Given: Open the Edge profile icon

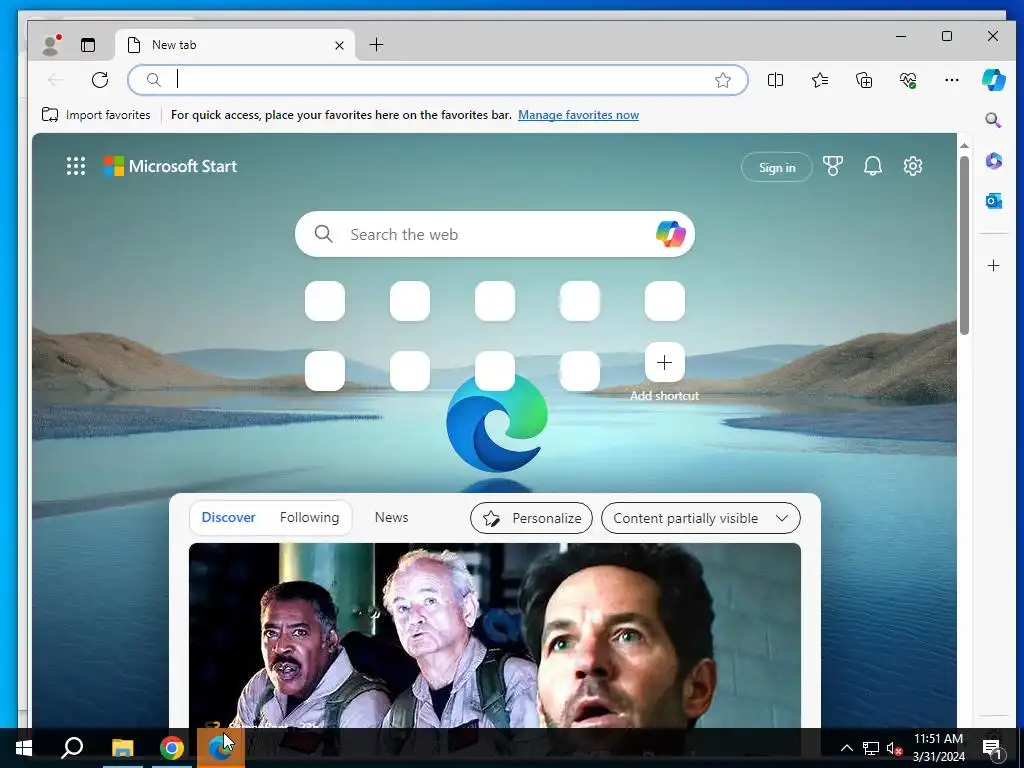Looking at the screenshot, I should point(50,44).
